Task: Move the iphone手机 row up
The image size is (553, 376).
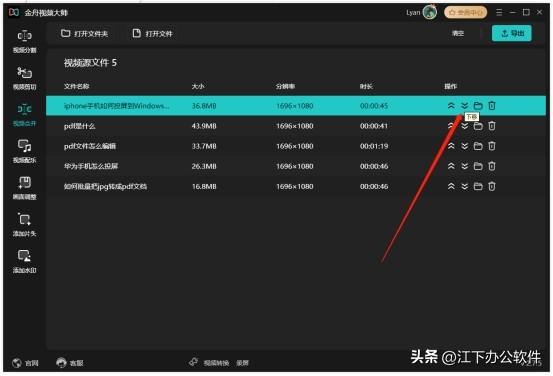Action: pyautogui.click(x=451, y=105)
